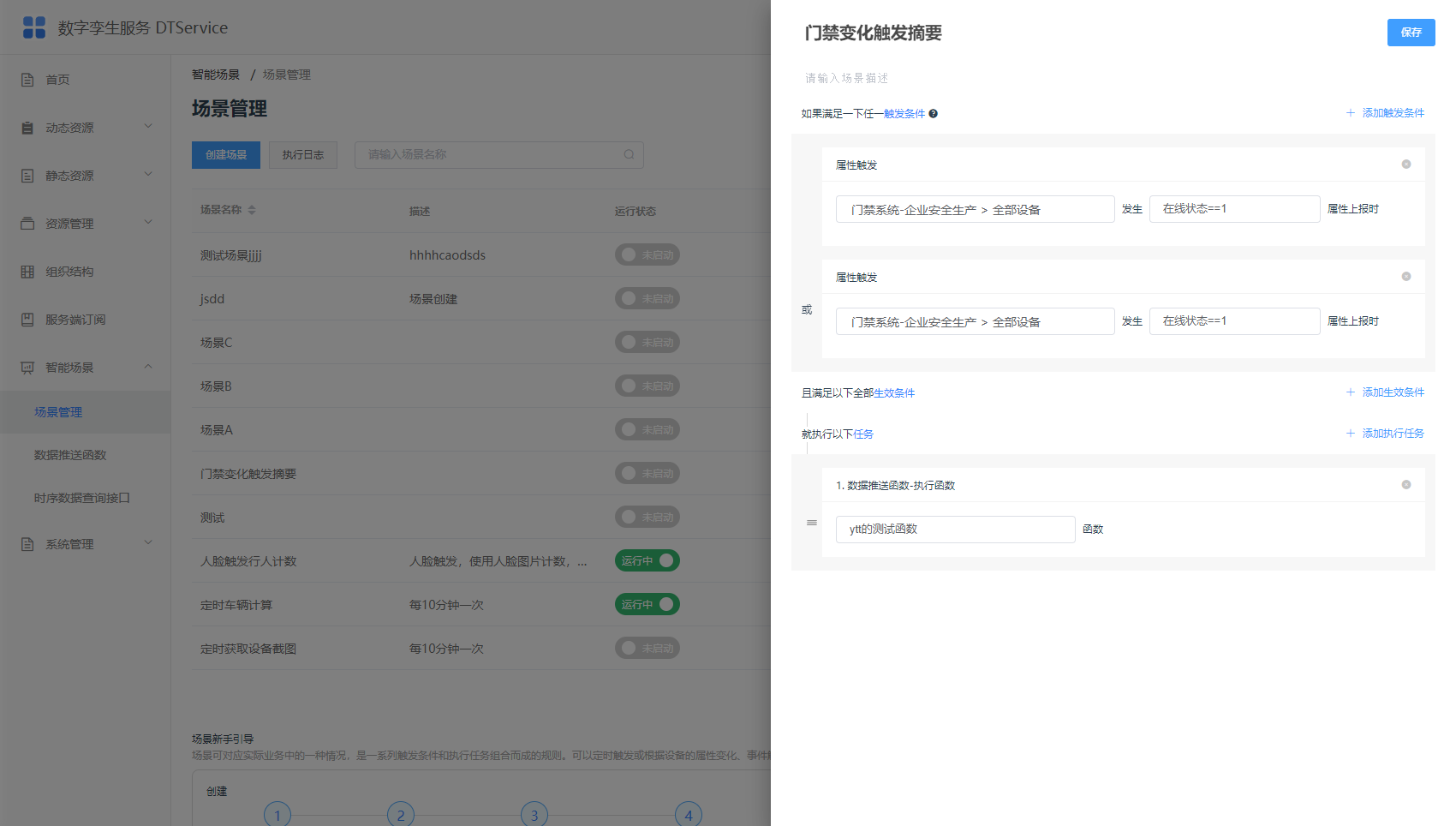Toggle the 测试场景jjjj run status switch
Screen dimensions: 1456x826
pos(647,254)
